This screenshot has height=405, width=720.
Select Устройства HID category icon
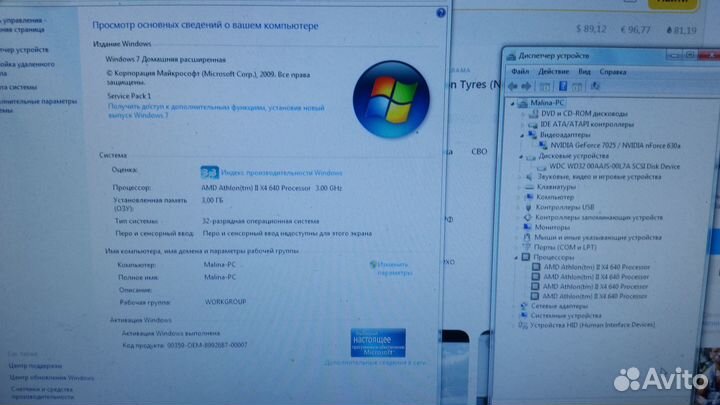(523, 325)
